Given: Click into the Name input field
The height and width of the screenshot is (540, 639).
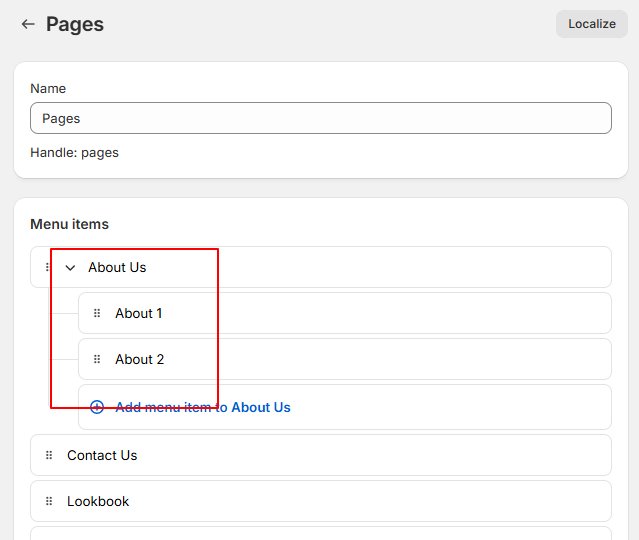Looking at the screenshot, I should tap(320, 118).
